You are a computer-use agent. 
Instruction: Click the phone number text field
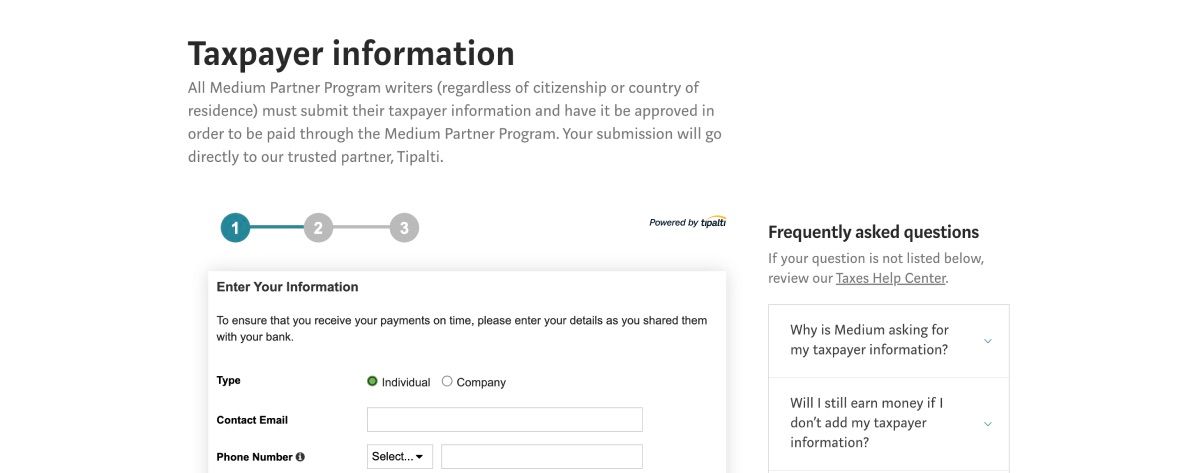(541, 457)
